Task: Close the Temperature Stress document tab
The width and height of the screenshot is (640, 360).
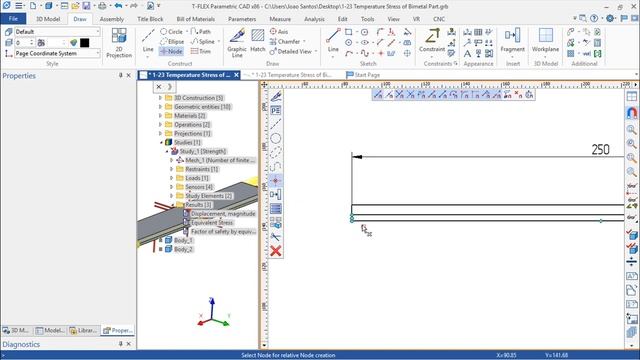Action: pyautogui.click(x=236, y=75)
